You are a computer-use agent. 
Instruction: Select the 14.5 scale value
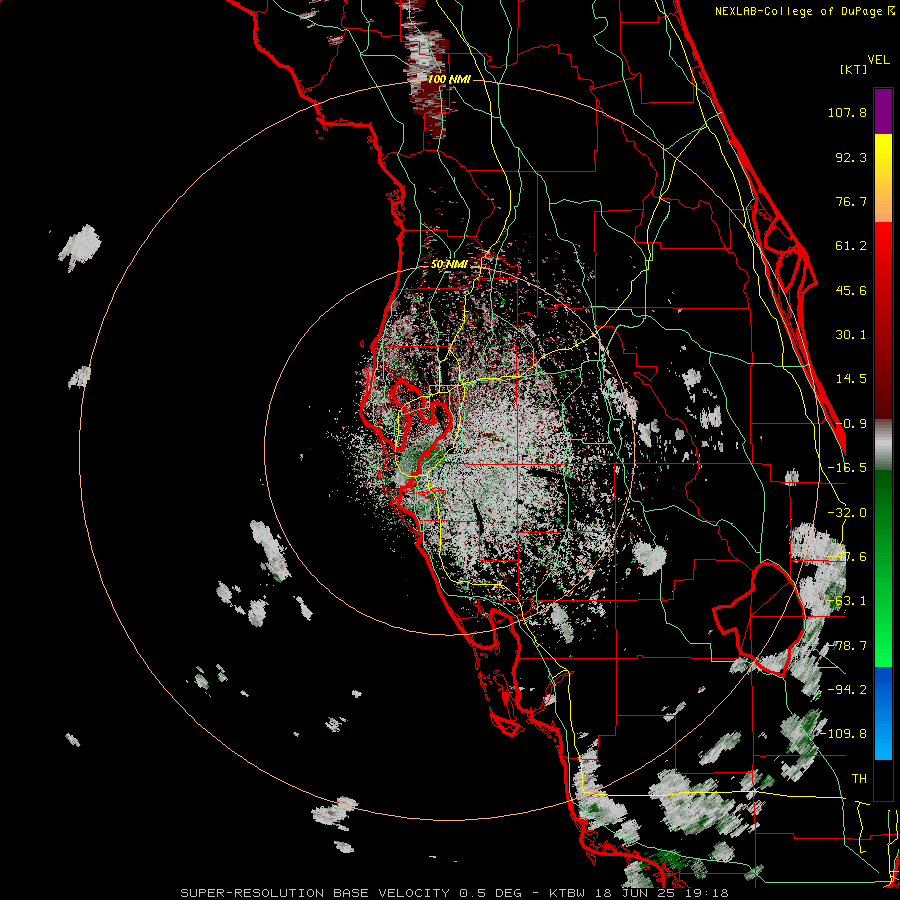(x=851, y=379)
